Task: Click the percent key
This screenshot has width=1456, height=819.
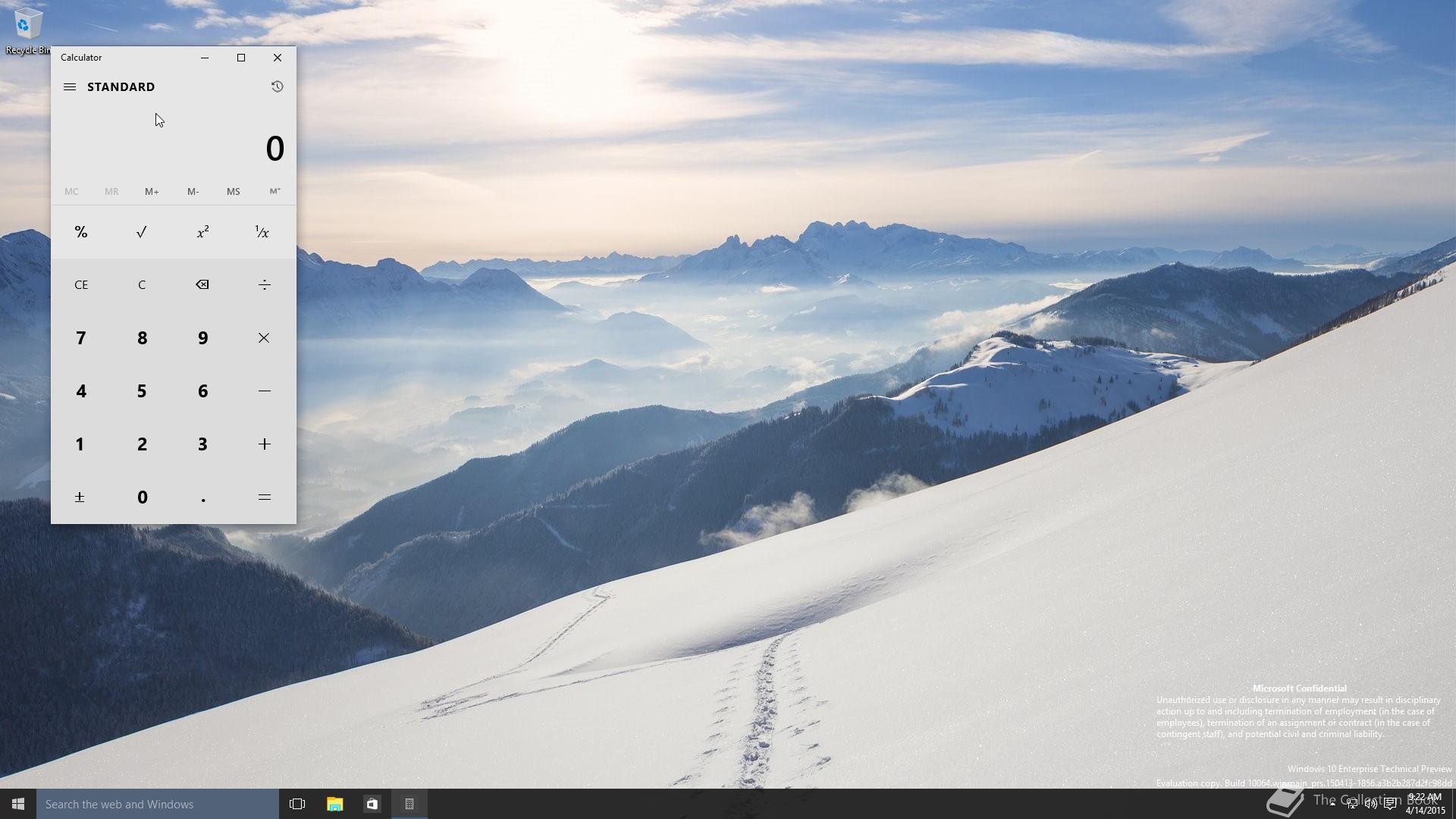Action: point(81,232)
